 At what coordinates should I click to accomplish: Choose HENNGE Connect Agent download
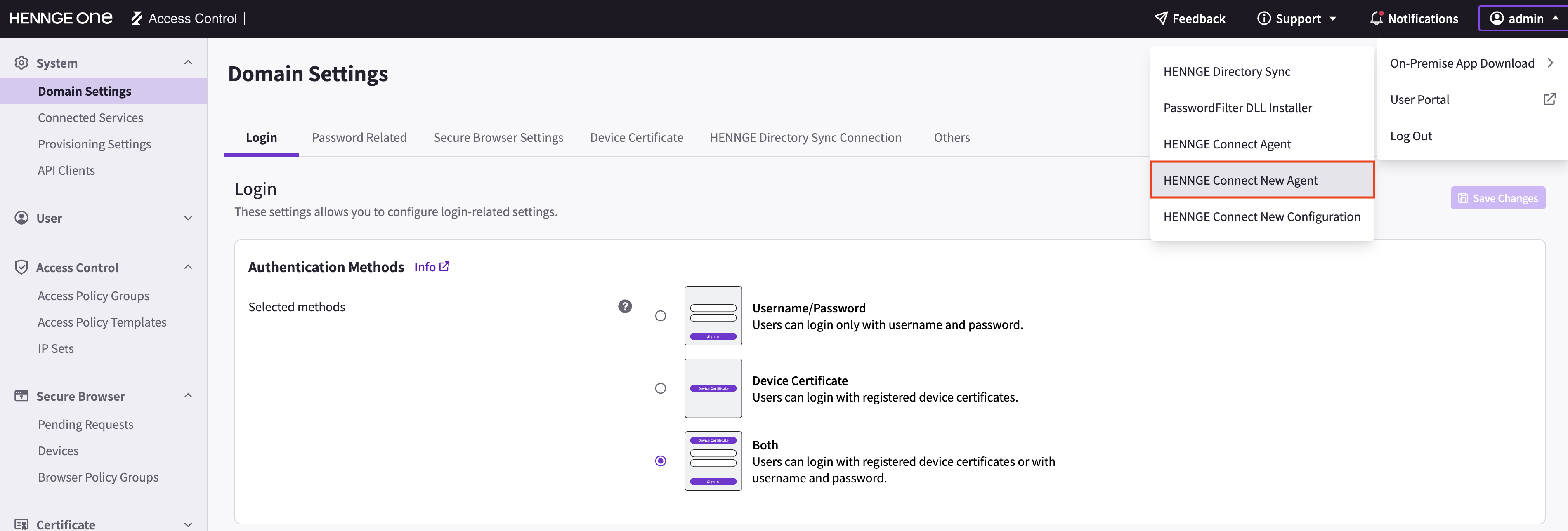click(x=1261, y=144)
